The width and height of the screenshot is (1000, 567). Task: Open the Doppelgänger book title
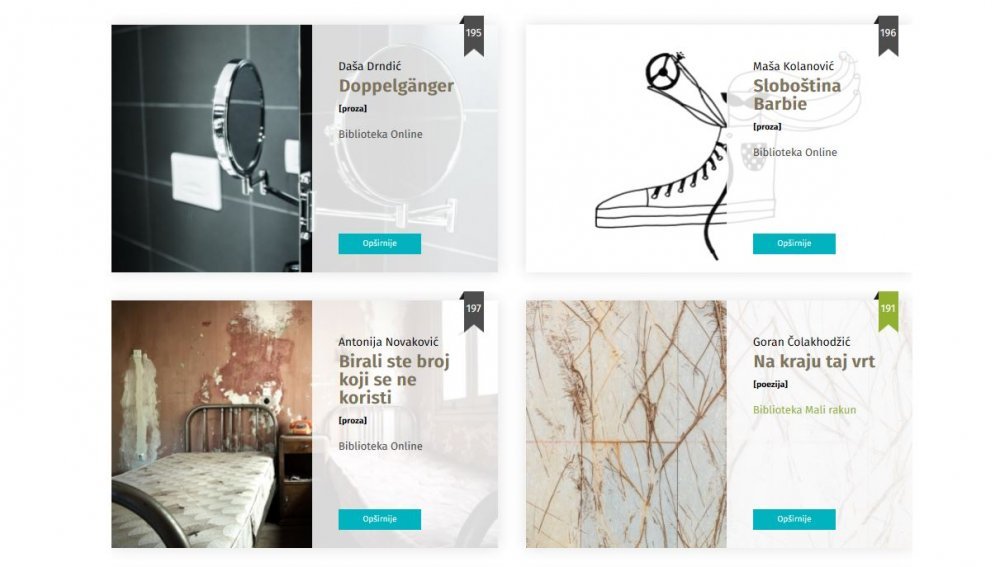click(396, 86)
